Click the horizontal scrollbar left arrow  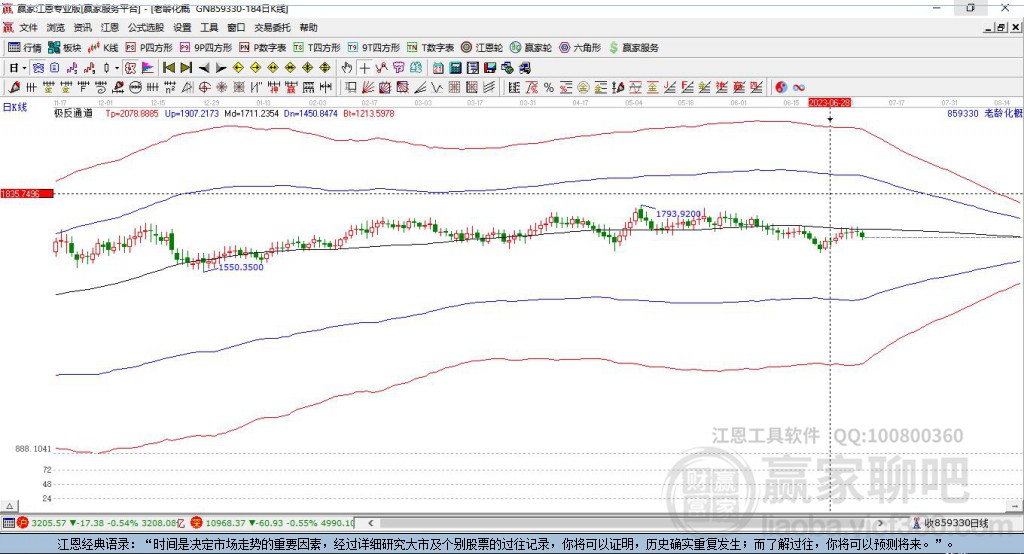(371, 523)
